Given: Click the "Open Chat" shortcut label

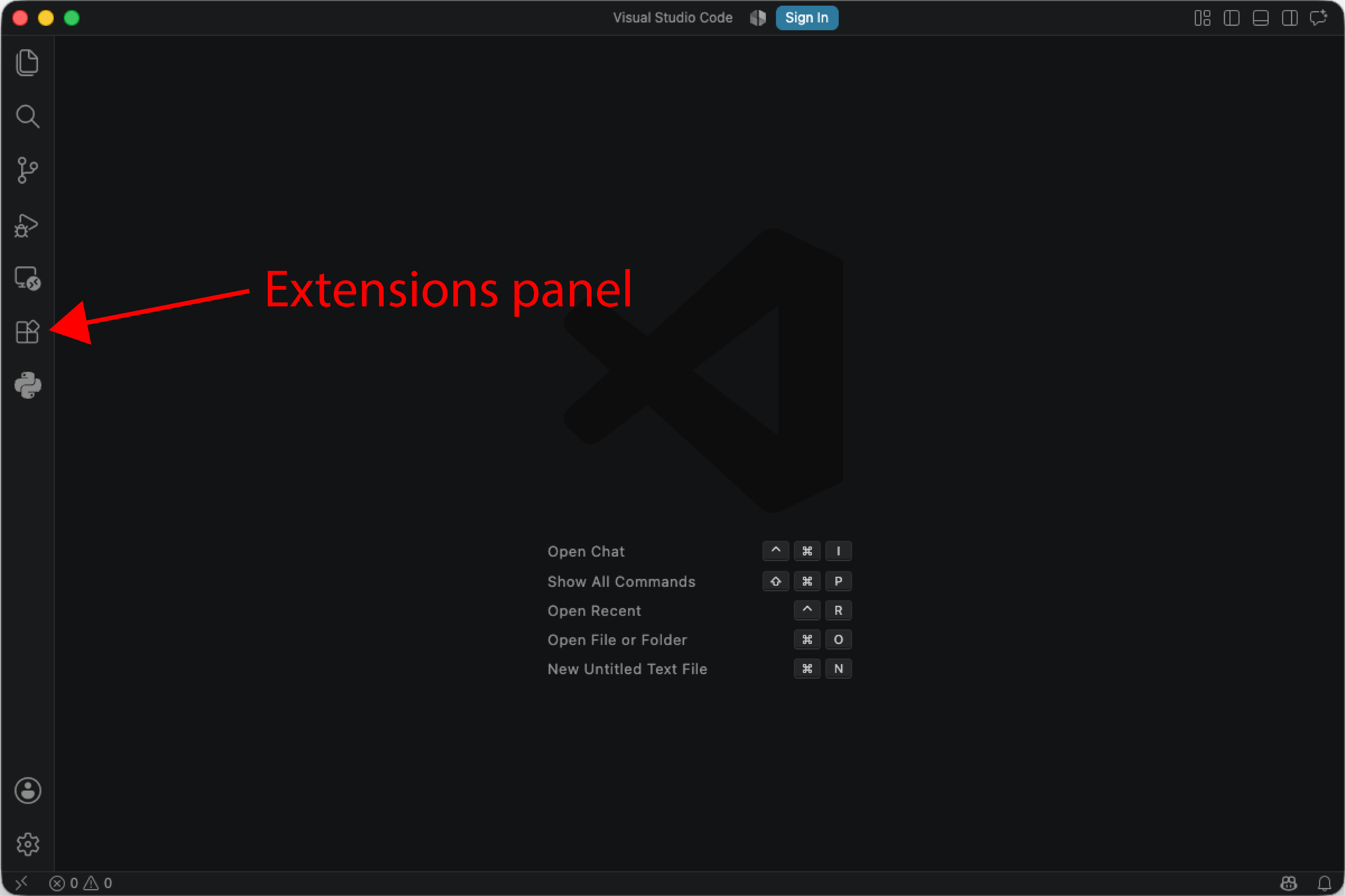Looking at the screenshot, I should tap(586, 551).
